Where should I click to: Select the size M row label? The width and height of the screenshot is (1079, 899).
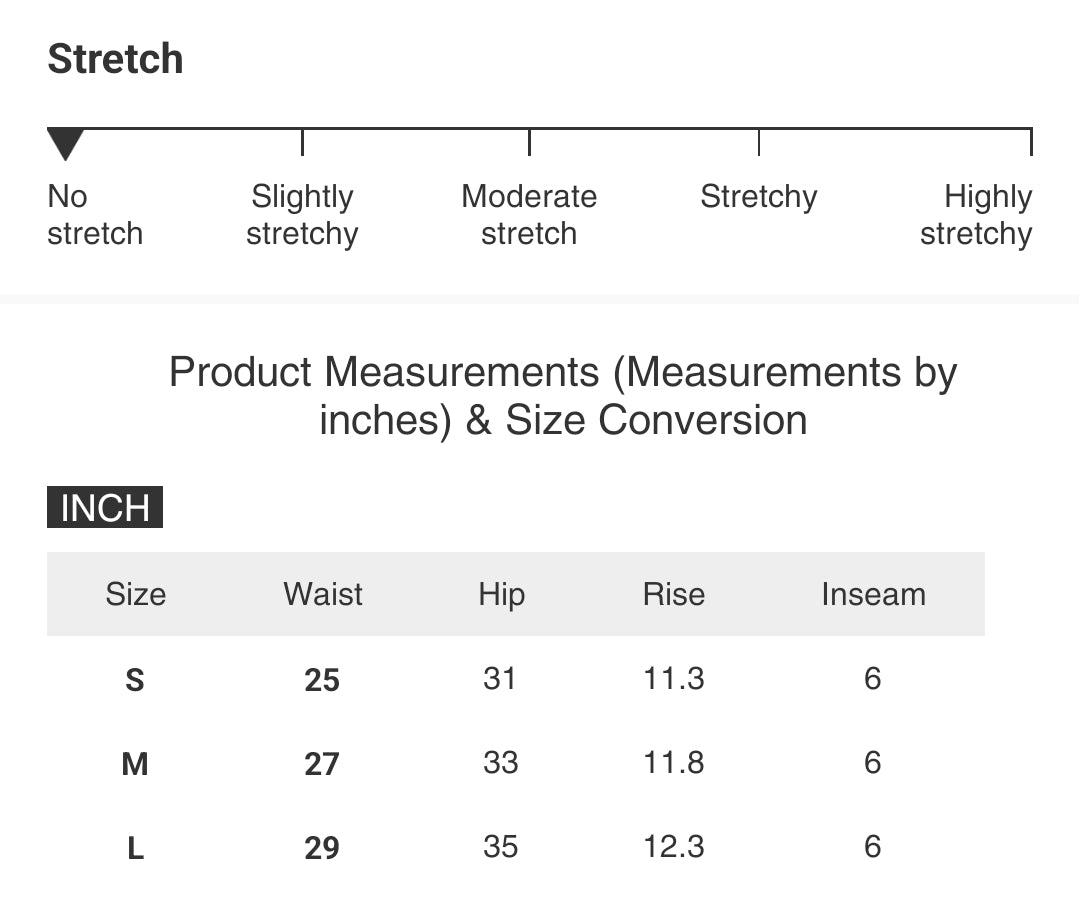135,764
